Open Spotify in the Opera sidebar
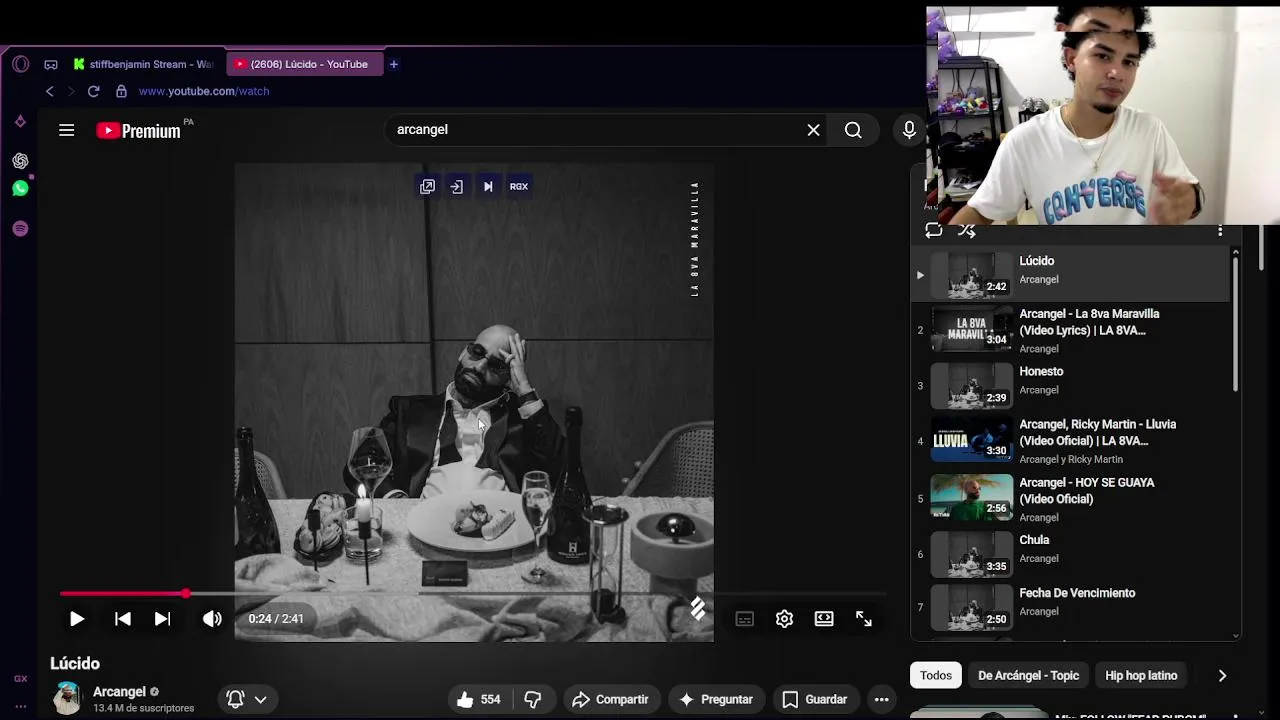Screen dimensions: 1280x720 (x=20, y=229)
